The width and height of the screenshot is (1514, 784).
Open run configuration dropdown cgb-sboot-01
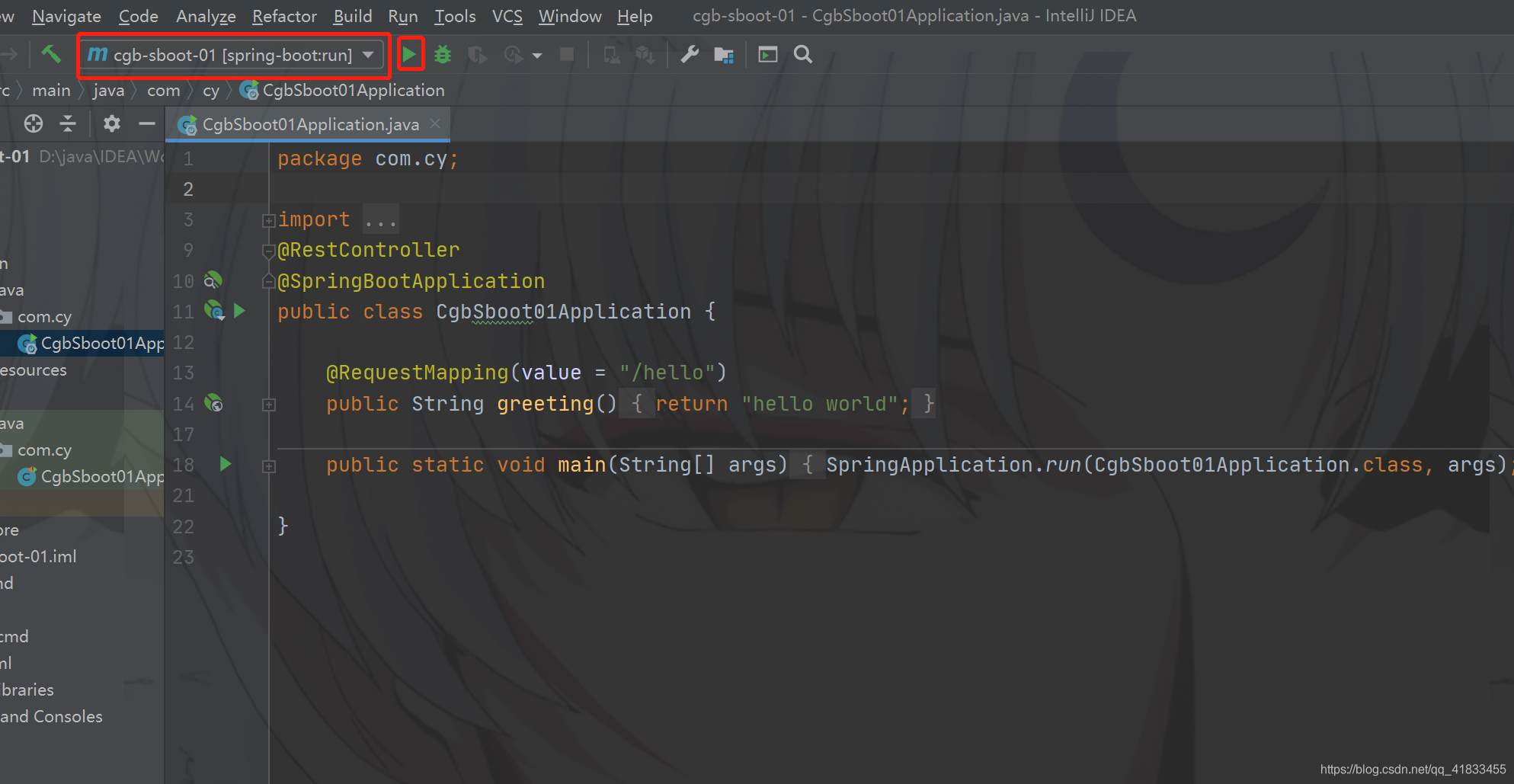click(x=233, y=55)
